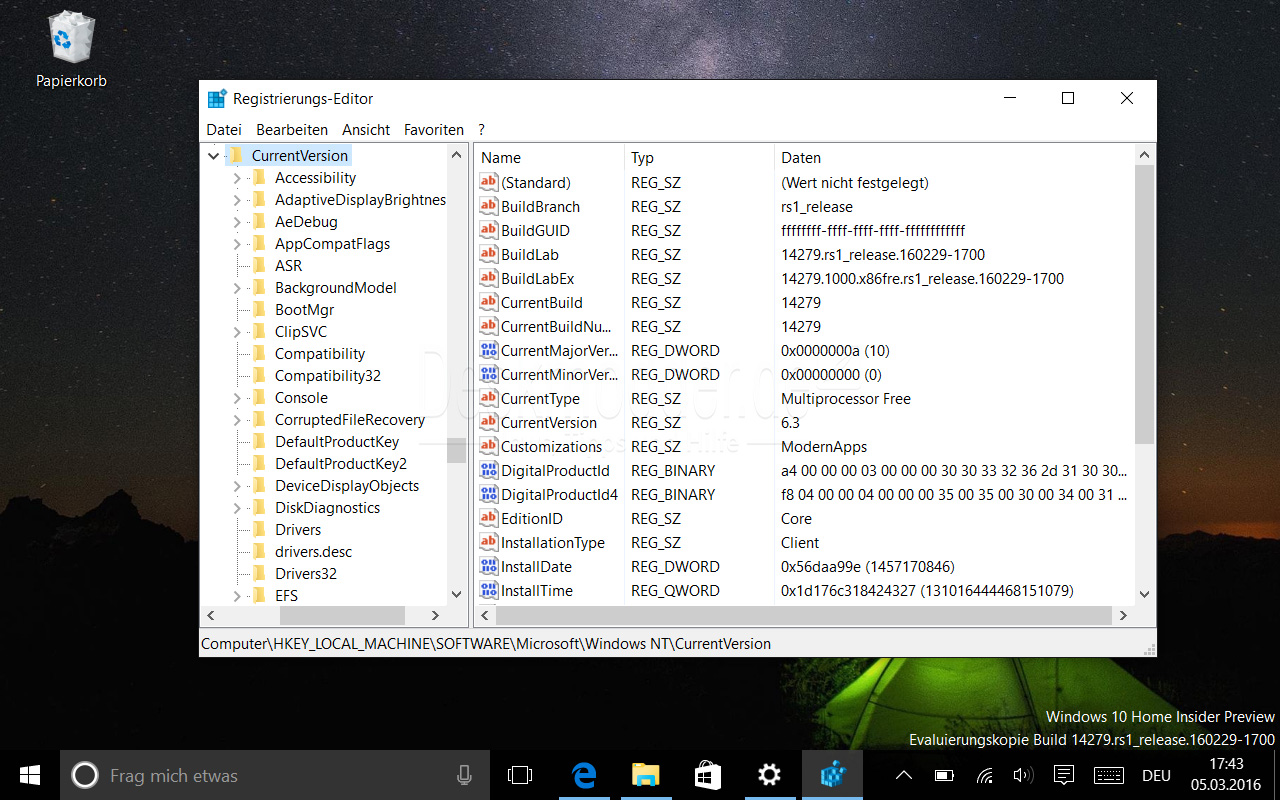Image resolution: width=1280 pixels, height=800 pixels.
Task: Click the Accessibility folder icon
Action: (x=259, y=177)
